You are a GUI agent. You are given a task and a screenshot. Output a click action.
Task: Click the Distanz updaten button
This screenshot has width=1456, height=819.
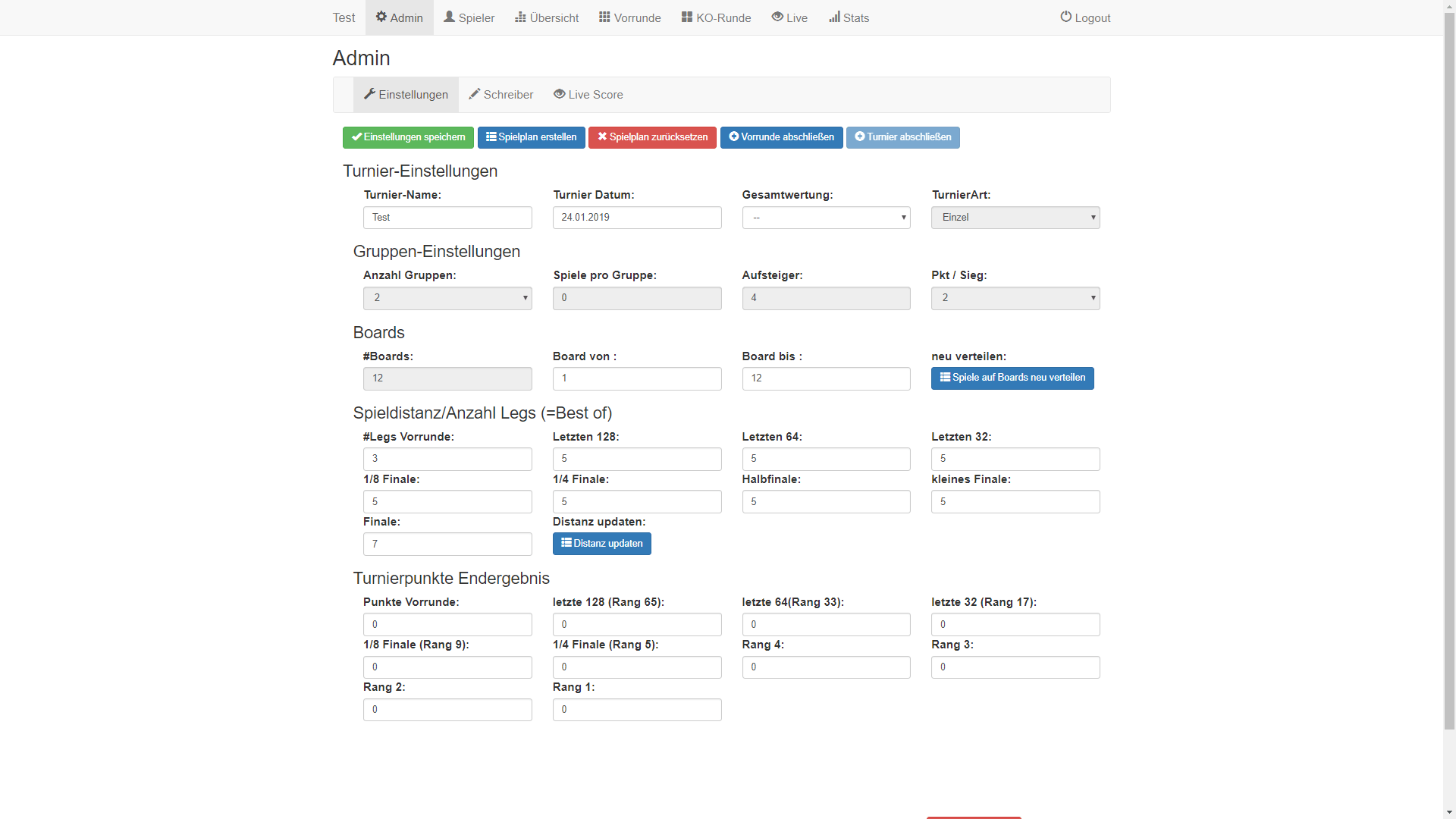(x=601, y=544)
